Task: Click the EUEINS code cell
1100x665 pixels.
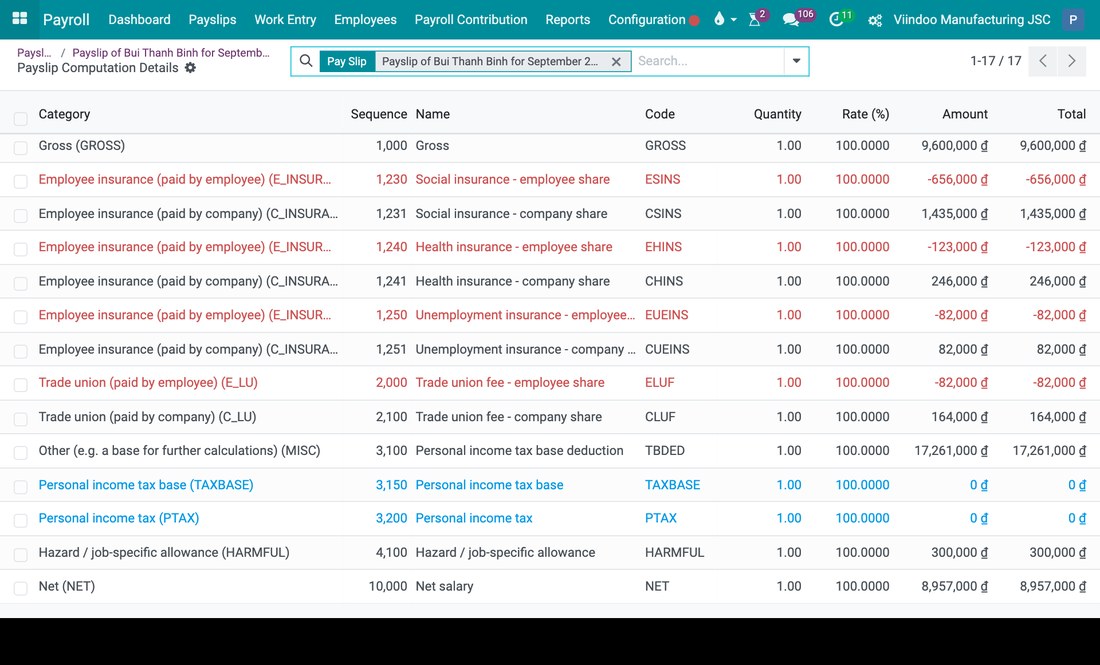Action: coord(666,315)
